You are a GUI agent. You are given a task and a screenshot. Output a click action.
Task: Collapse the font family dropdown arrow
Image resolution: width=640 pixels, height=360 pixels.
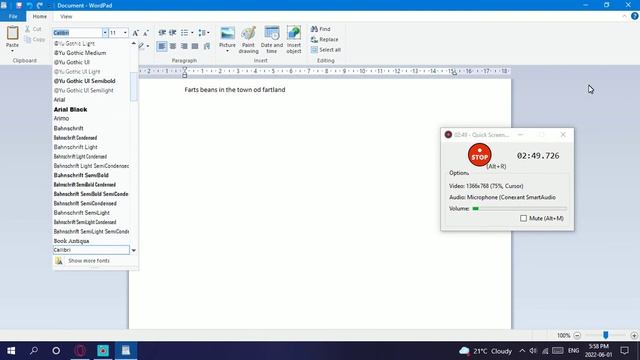coord(105,33)
